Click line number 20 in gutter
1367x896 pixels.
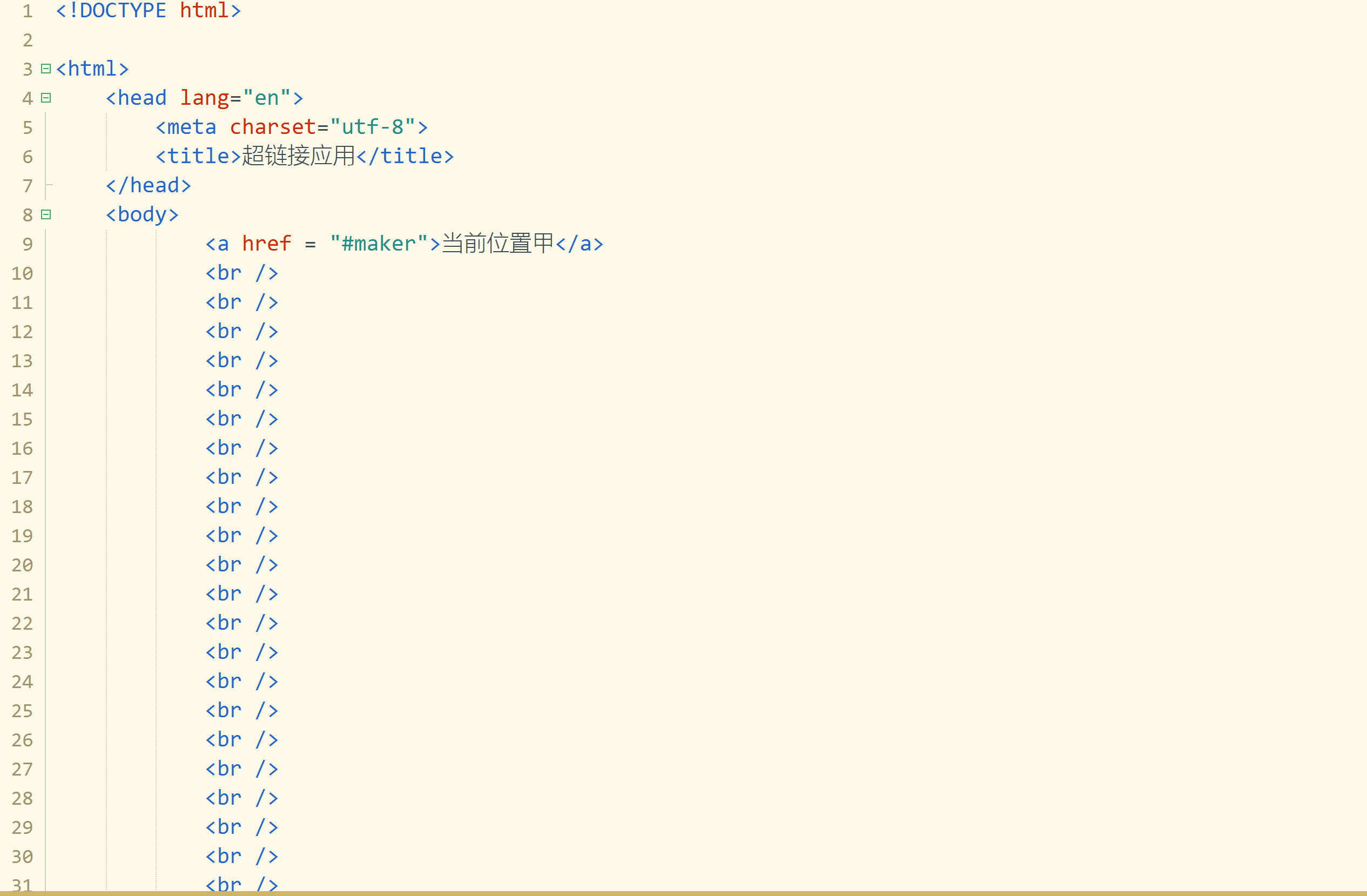click(x=22, y=565)
